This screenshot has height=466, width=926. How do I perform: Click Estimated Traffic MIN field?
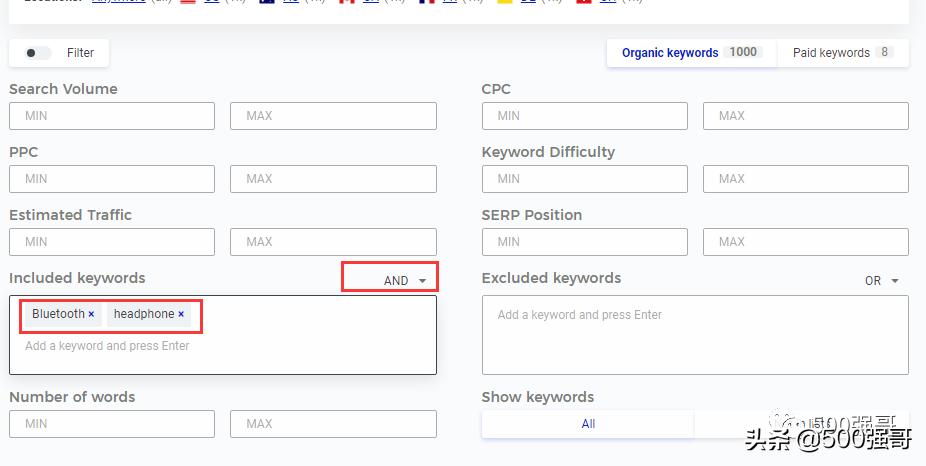[x=112, y=242]
